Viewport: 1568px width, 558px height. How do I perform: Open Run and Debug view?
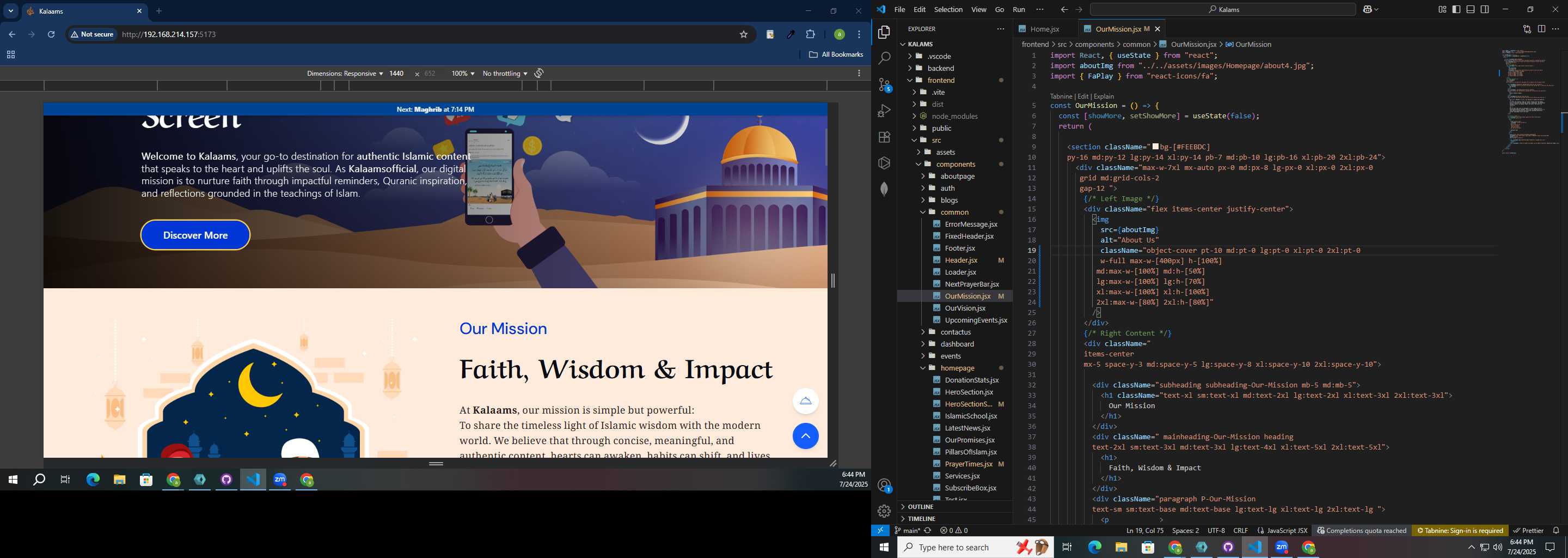click(884, 111)
